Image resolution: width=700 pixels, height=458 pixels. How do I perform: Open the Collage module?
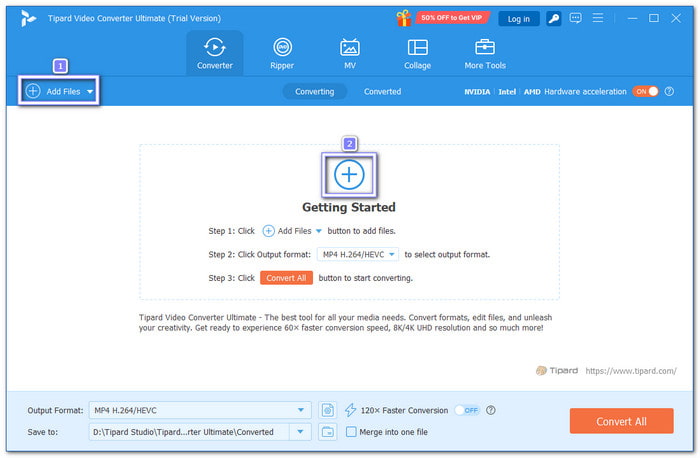[x=417, y=53]
